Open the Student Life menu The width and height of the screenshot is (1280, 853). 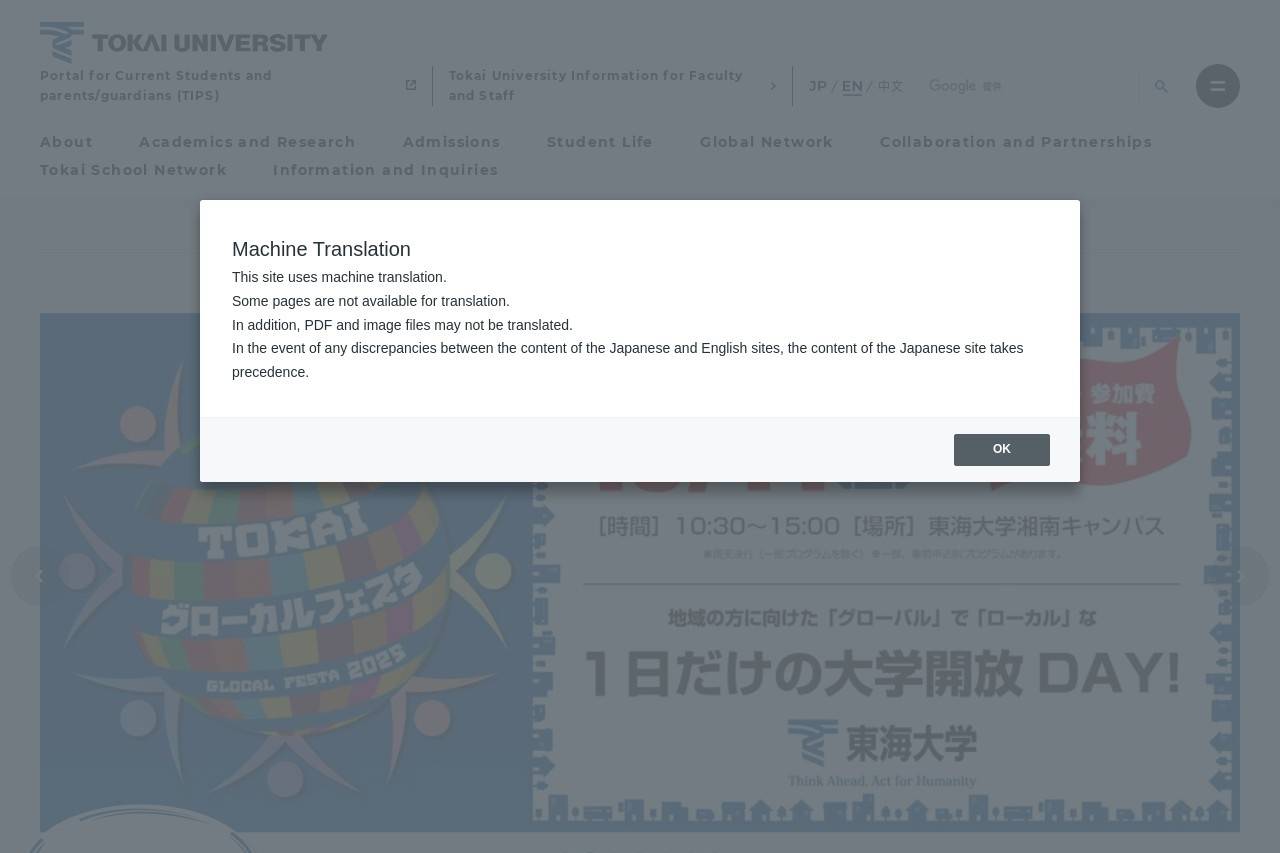[x=600, y=142]
